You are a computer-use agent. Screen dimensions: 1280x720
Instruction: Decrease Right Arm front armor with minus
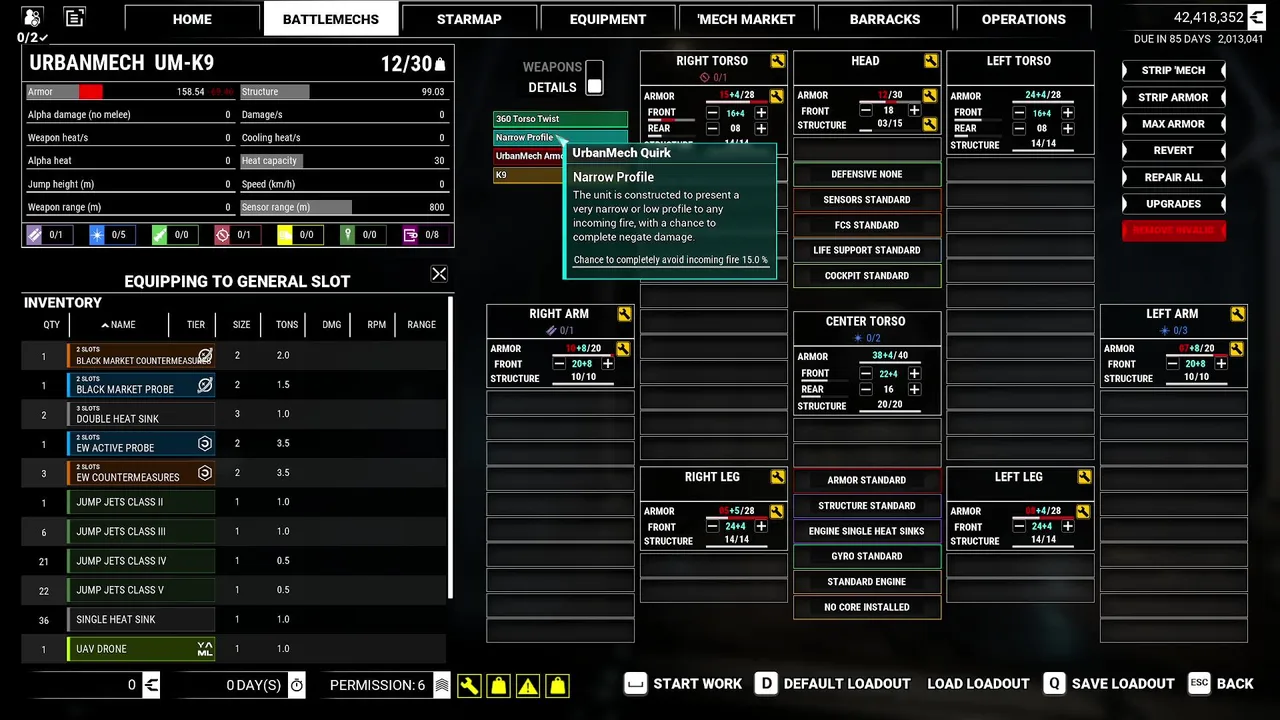[x=558, y=364]
